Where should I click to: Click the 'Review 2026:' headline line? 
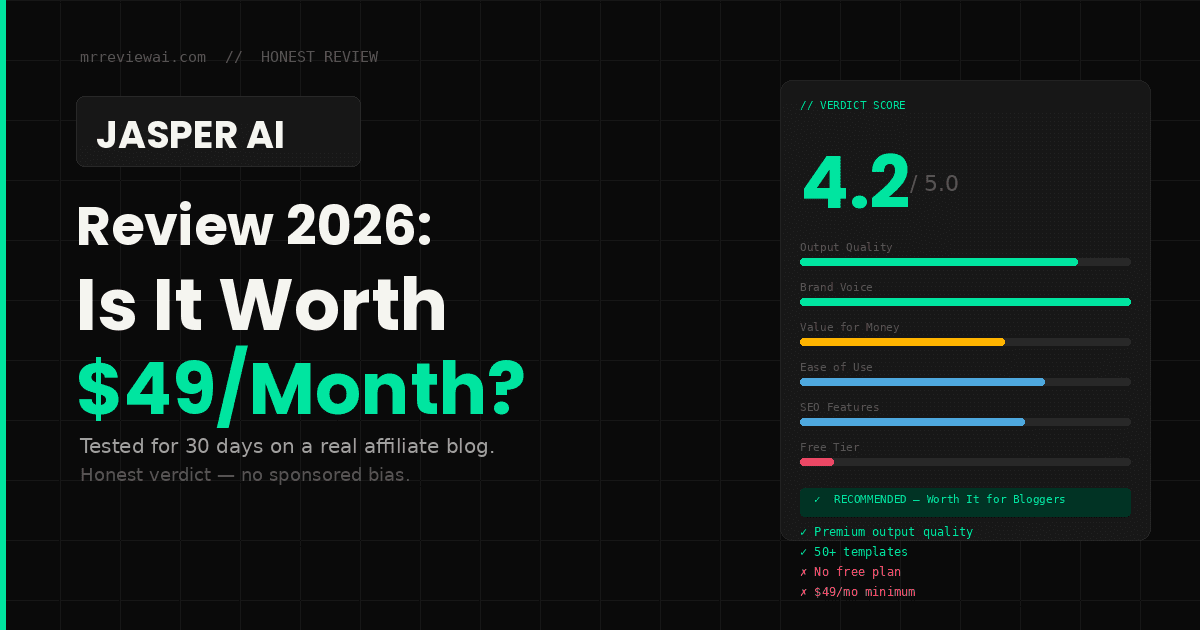[254, 227]
